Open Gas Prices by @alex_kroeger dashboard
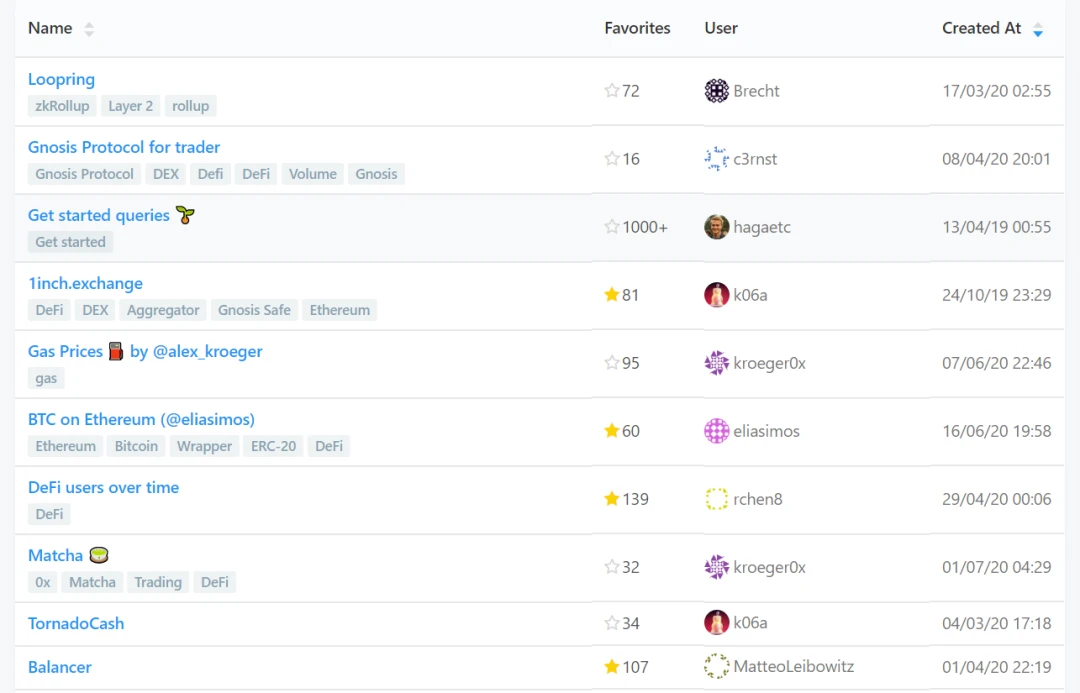 click(x=145, y=351)
